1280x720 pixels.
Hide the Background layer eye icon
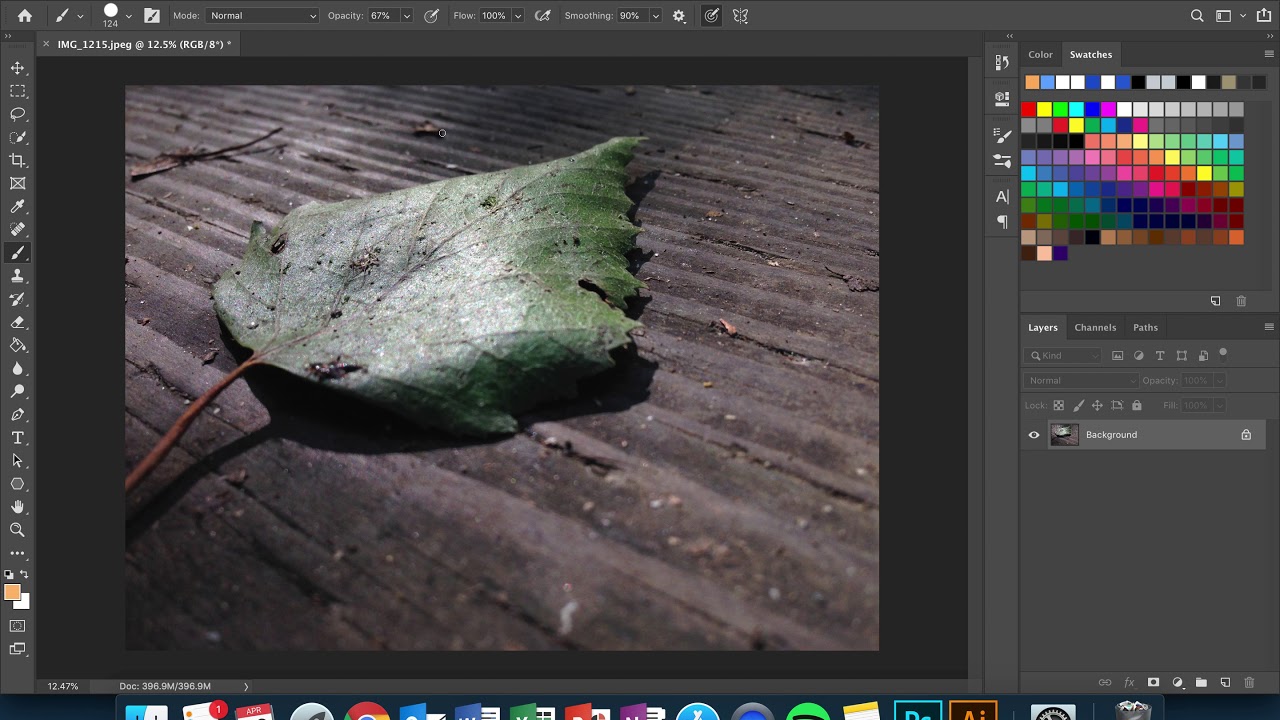click(x=1034, y=435)
